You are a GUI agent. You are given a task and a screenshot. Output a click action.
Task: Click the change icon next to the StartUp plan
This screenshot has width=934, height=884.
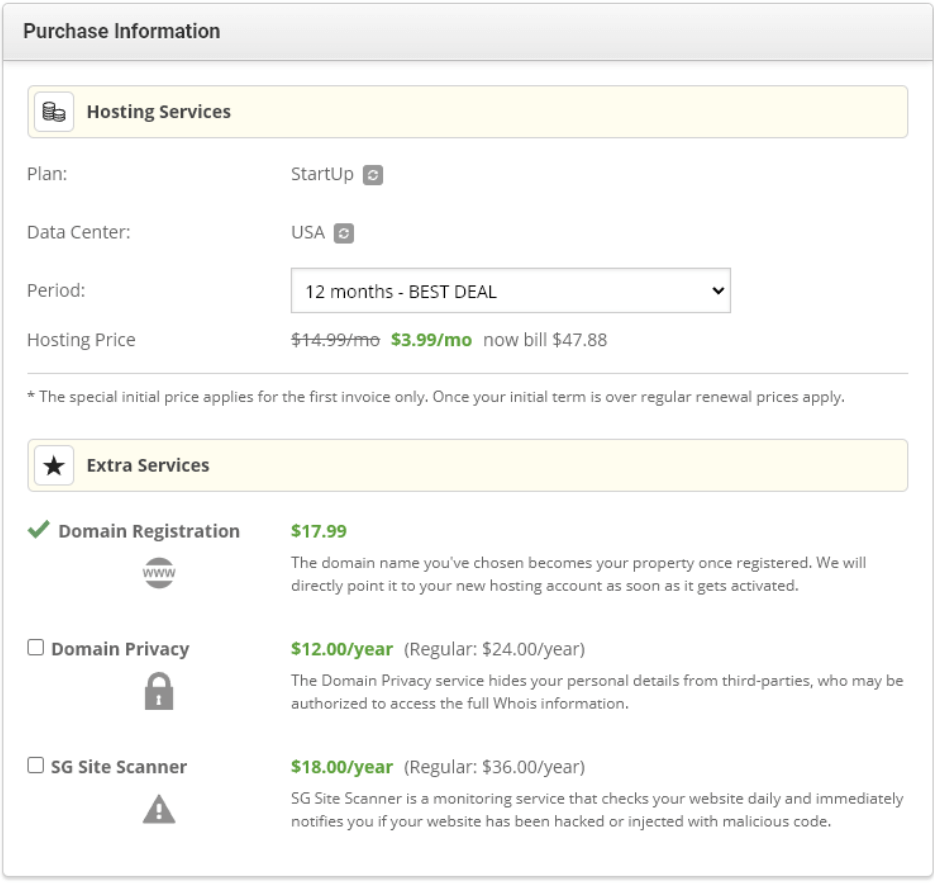(x=372, y=173)
